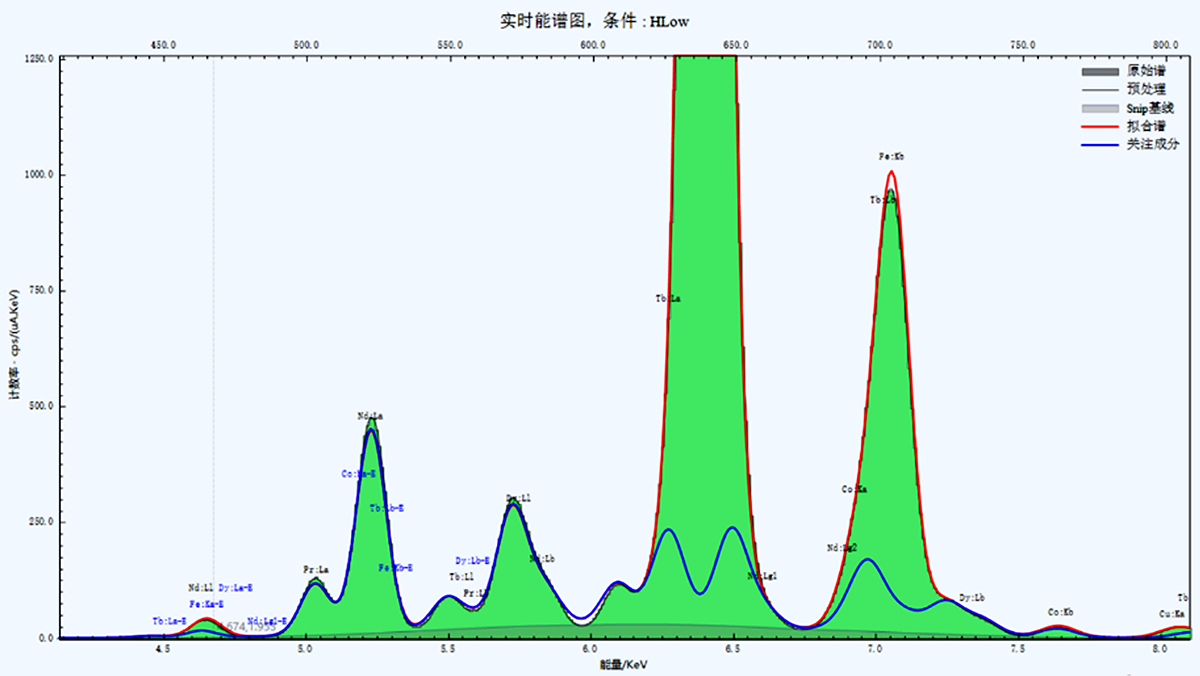Select the Dy:Lb peak label
Image resolution: width=1200 pixels, height=676 pixels.
click(972, 598)
